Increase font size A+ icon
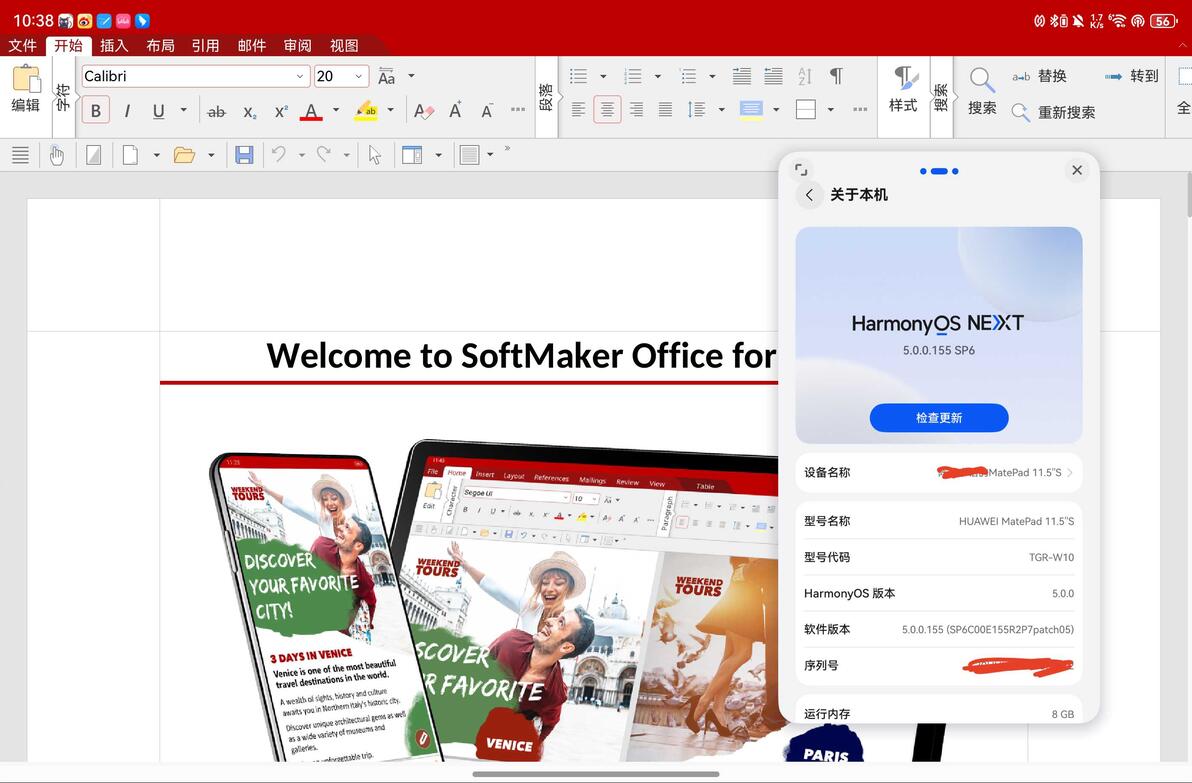 point(455,111)
